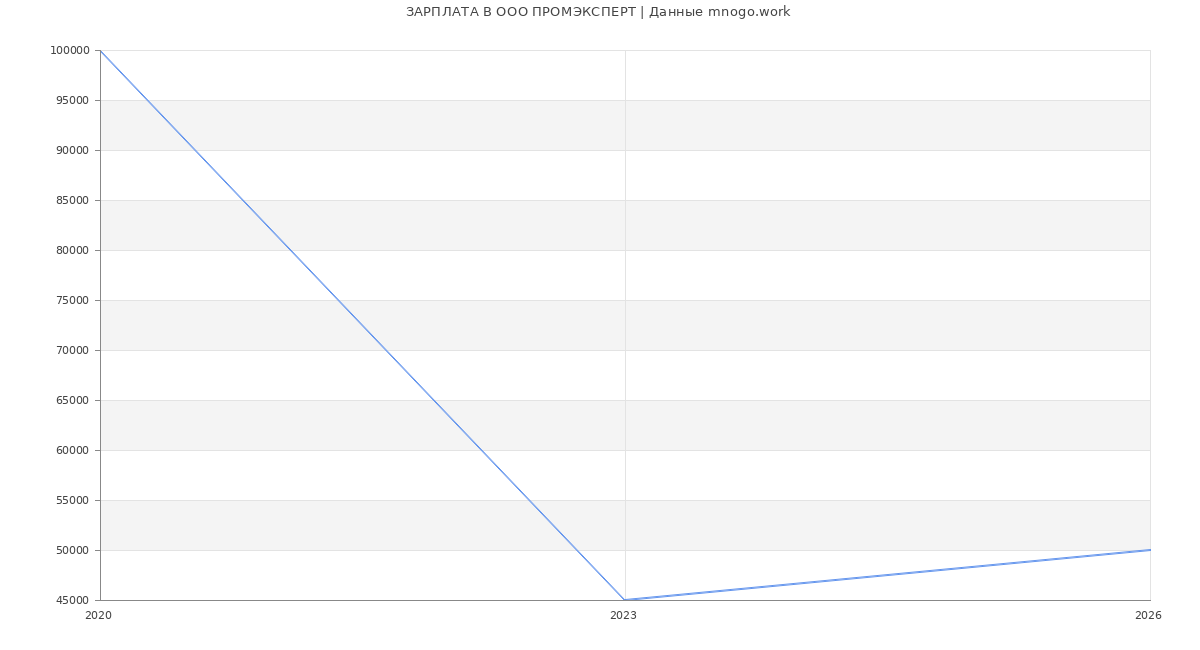
Task: Select the 90000 y-axis label
Action: (x=71, y=150)
